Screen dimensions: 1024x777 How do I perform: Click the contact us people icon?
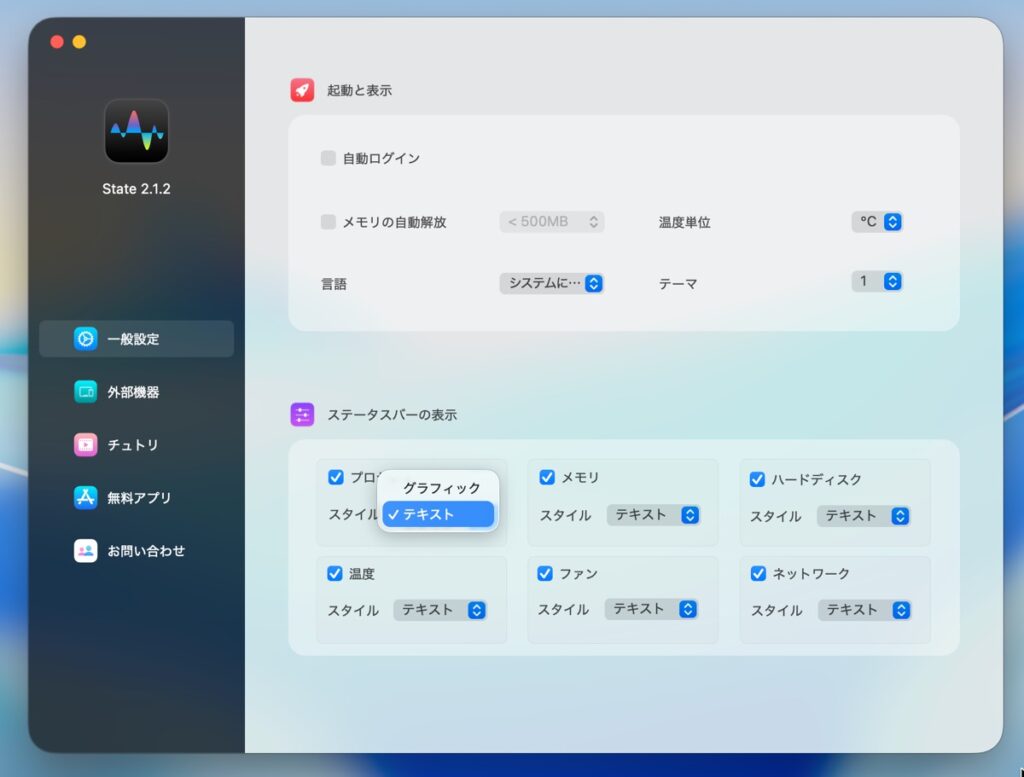point(86,551)
